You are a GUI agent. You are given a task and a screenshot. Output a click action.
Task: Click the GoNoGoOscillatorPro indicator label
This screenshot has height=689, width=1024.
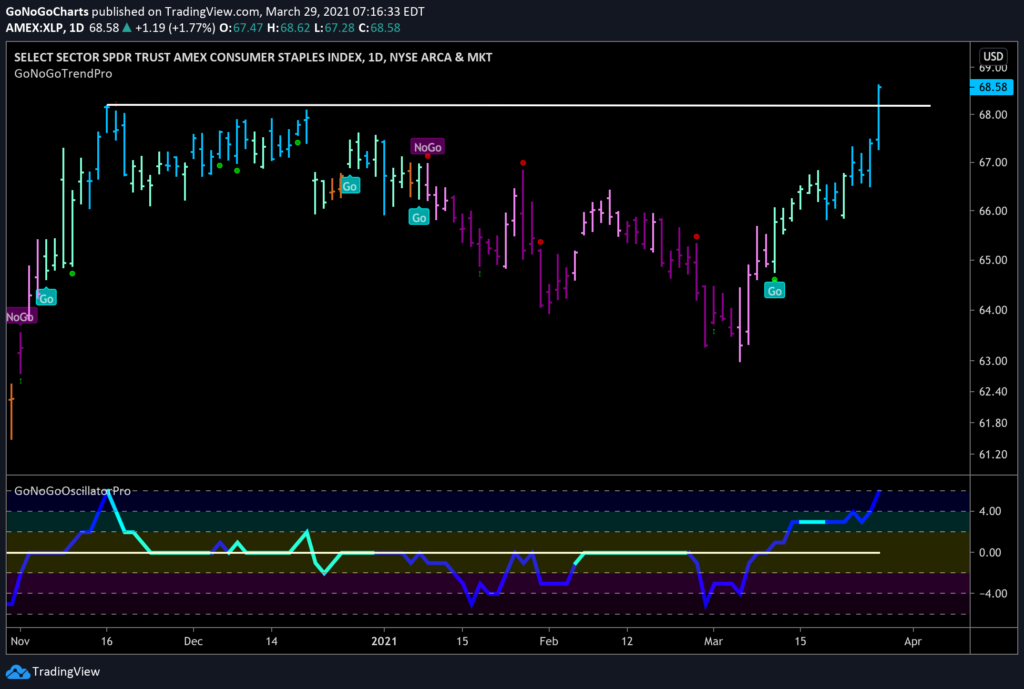(x=72, y=491)
